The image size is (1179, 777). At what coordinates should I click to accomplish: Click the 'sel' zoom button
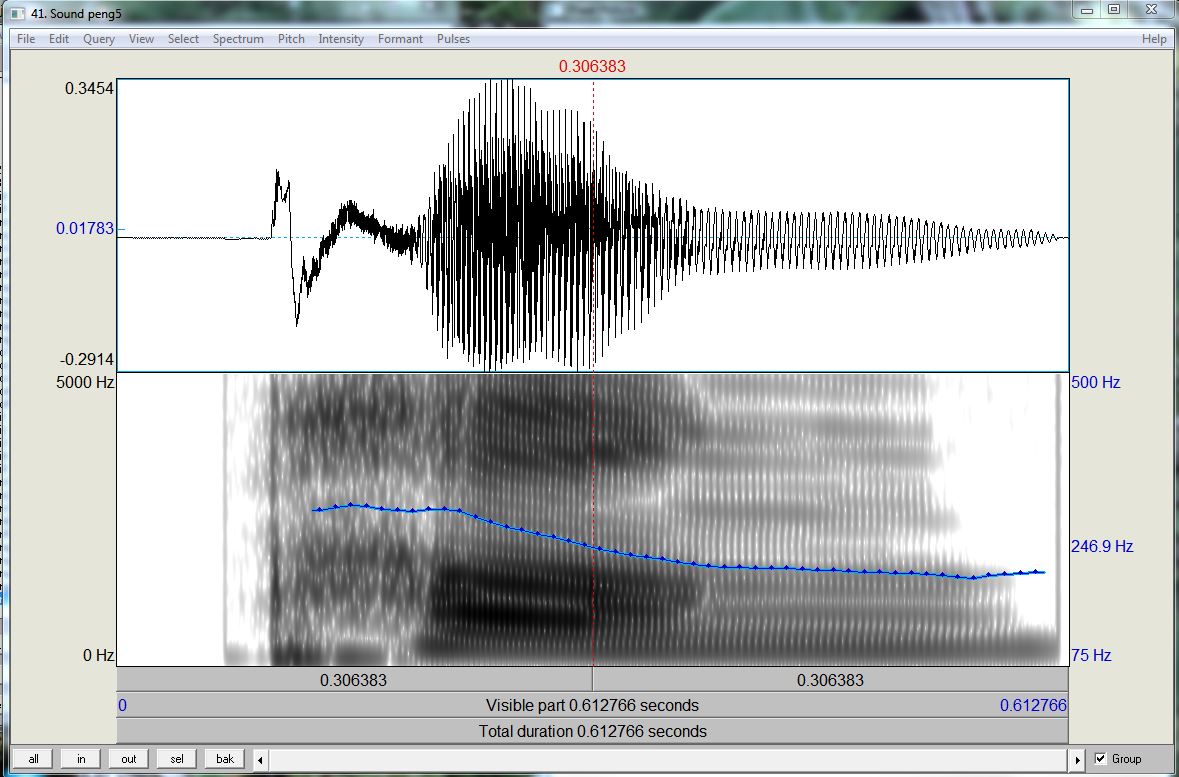pyautogui.click(x=177, y=759)
